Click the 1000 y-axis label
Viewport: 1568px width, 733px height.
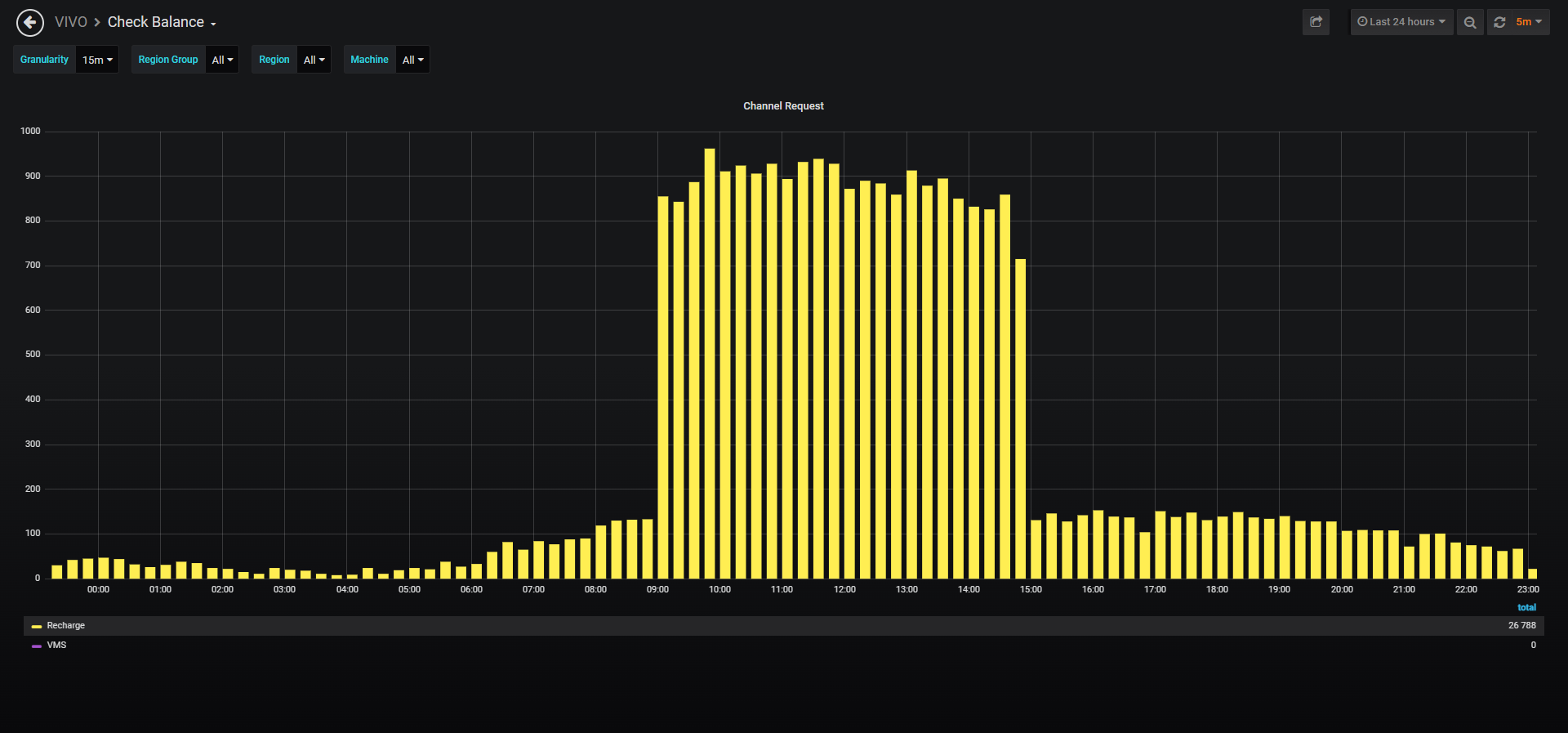click(30, 132)
